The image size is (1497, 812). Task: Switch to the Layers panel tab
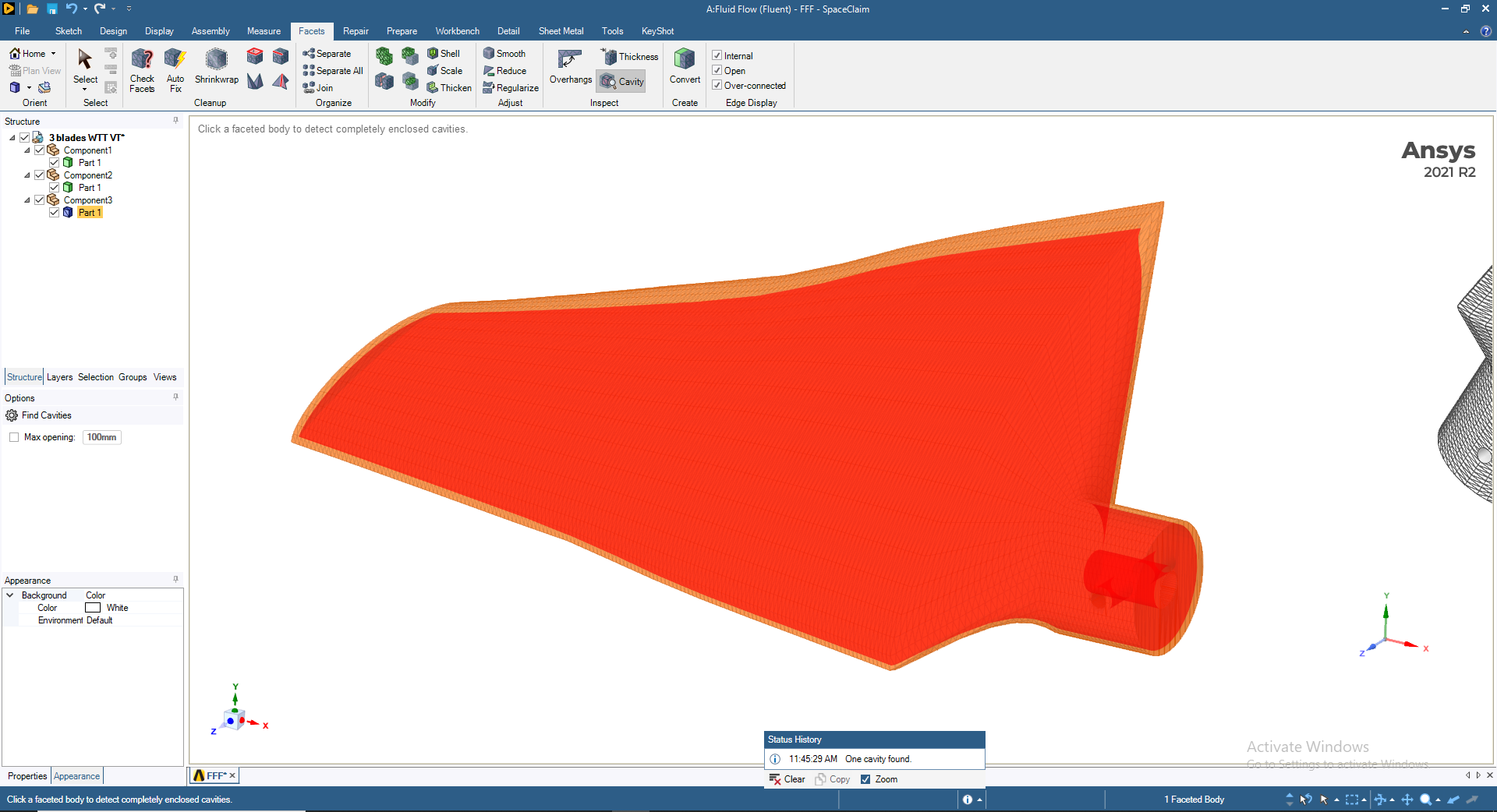(59, 377)
